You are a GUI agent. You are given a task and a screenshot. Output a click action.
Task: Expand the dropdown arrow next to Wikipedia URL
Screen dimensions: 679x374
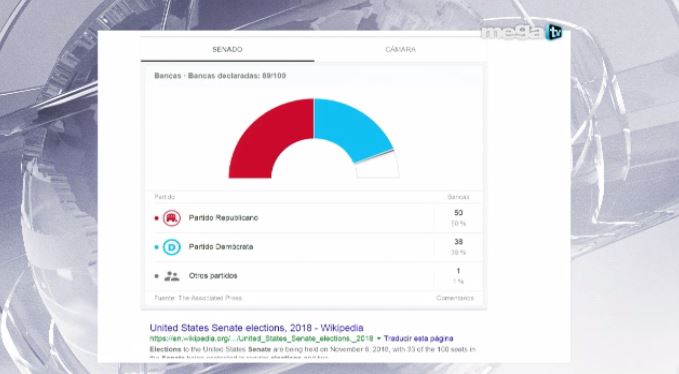coord(378,339)
